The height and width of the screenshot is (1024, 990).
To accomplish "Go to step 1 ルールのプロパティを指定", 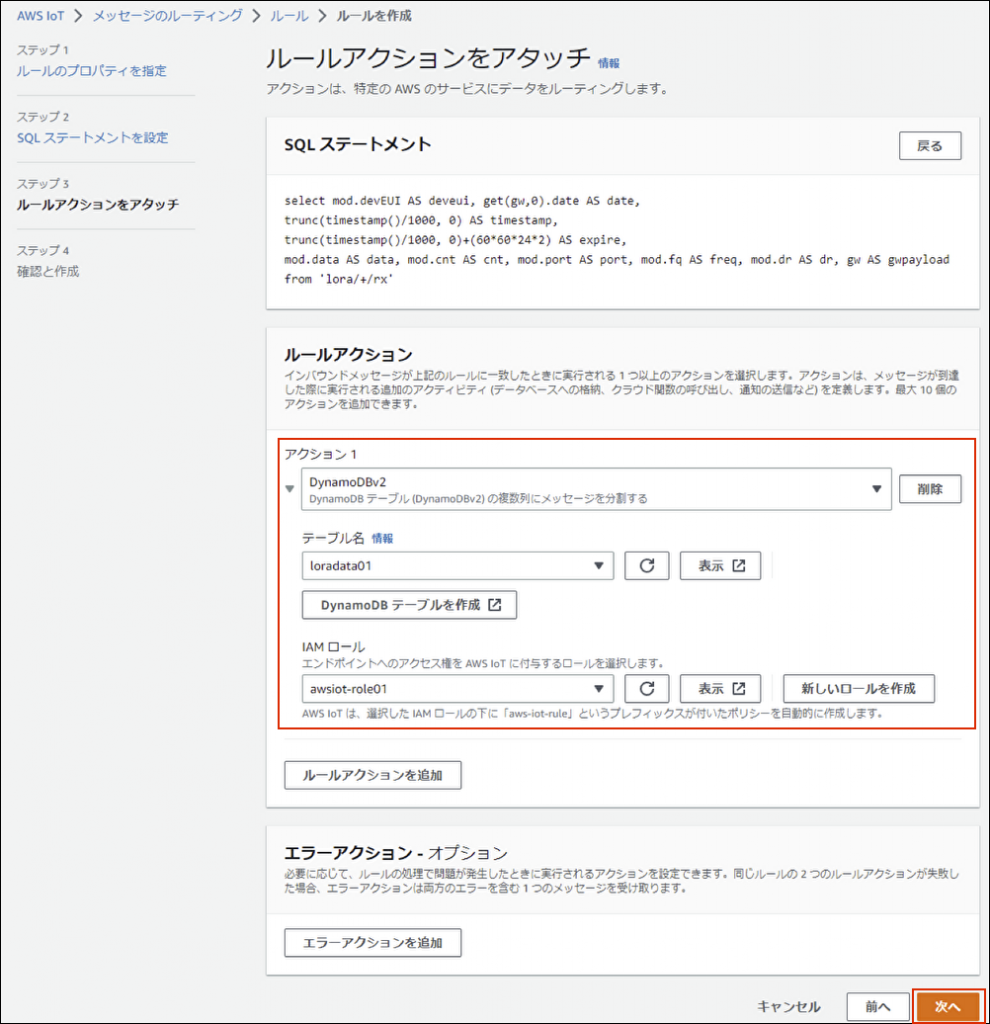I will click(92, 71).
